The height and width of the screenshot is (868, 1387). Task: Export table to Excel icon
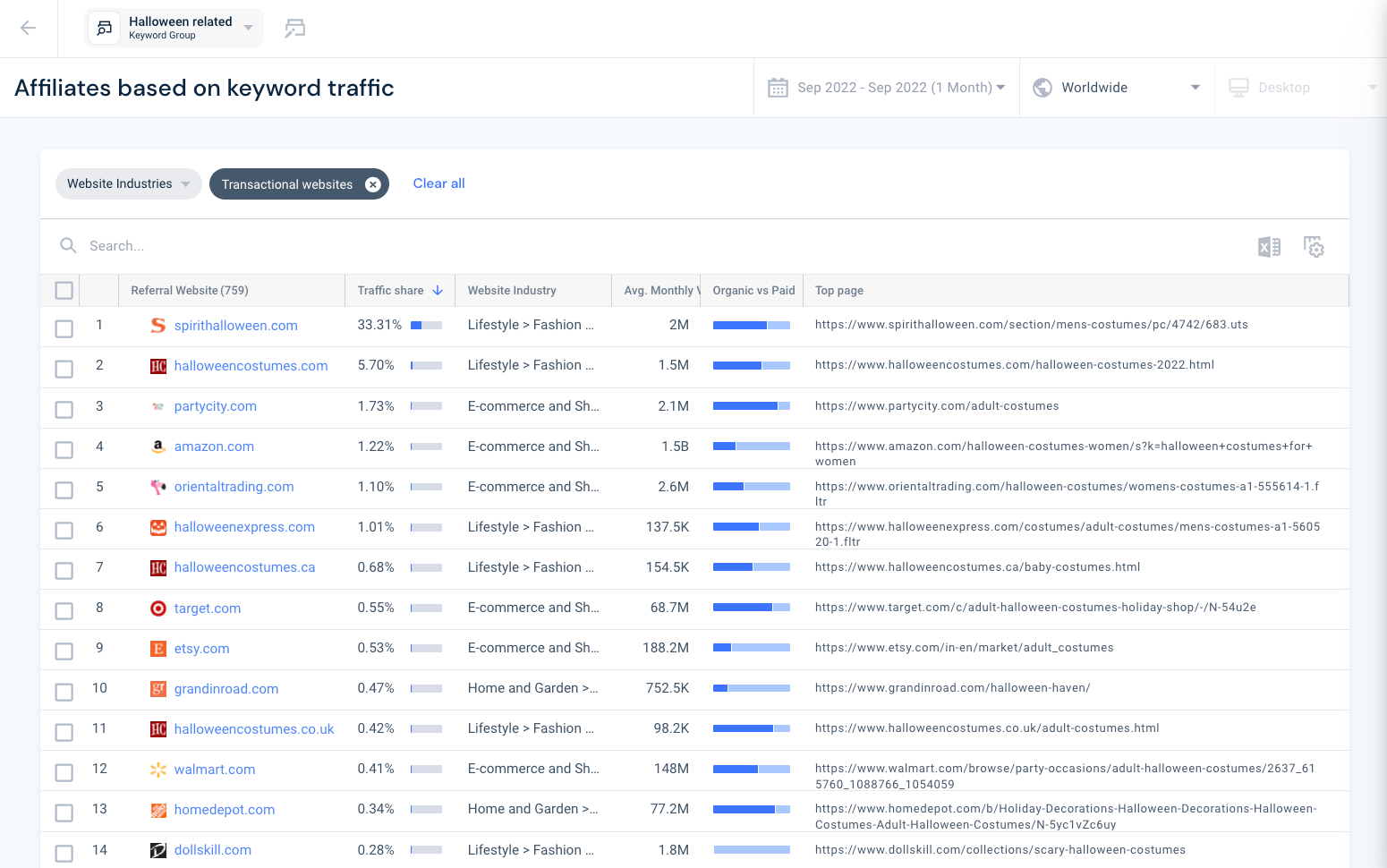[1269, 247]
